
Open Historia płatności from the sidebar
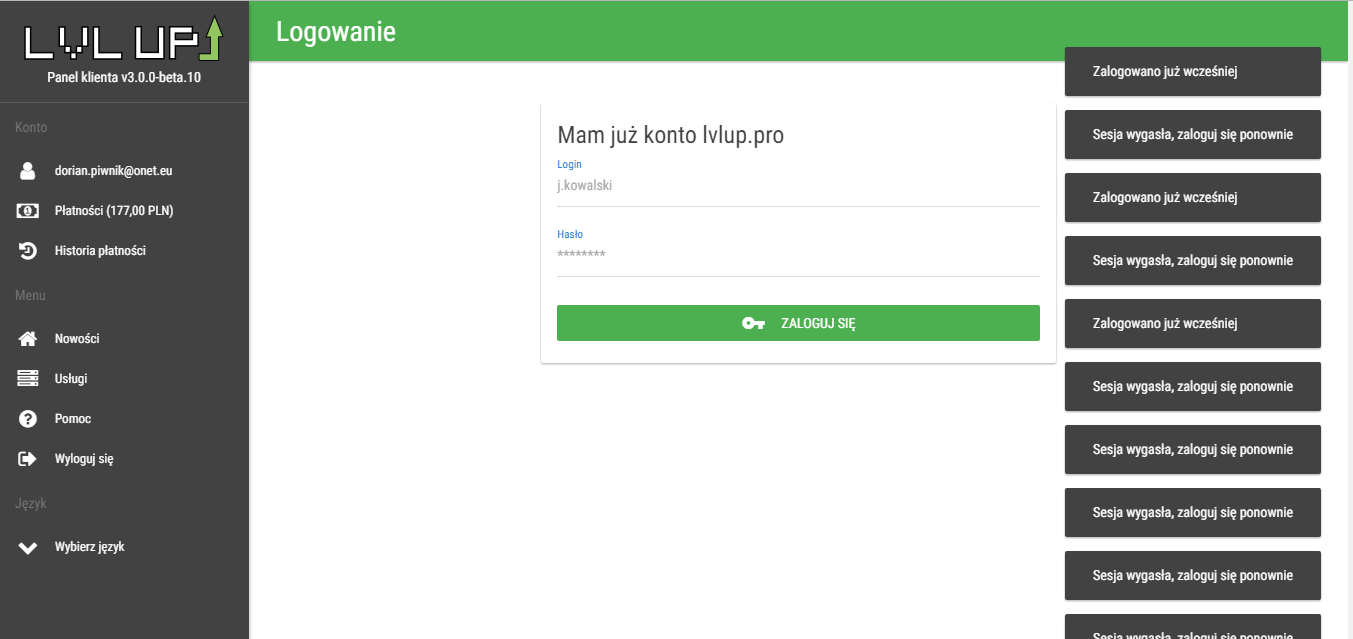pyautogui.click(x=100, y=251)
